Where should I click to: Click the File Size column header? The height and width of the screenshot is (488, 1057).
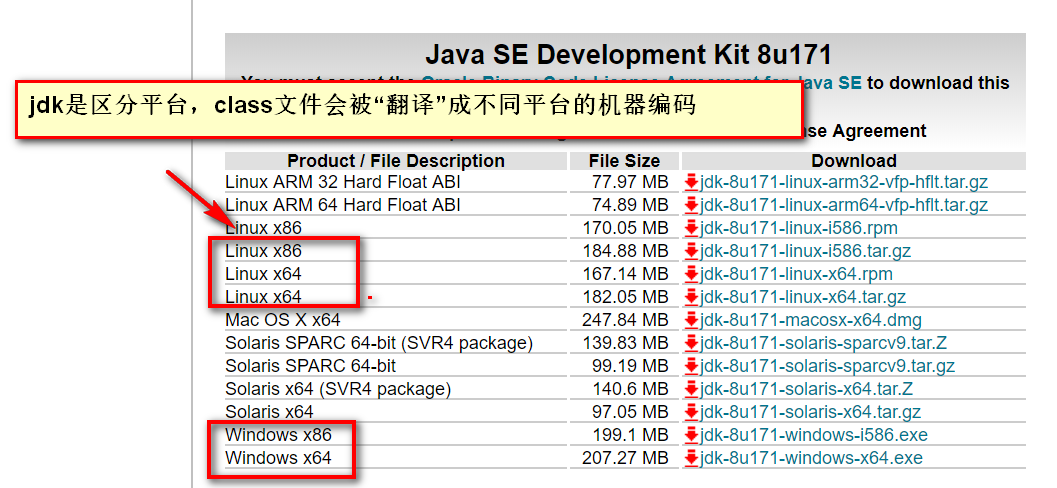[x=624, y=161]
